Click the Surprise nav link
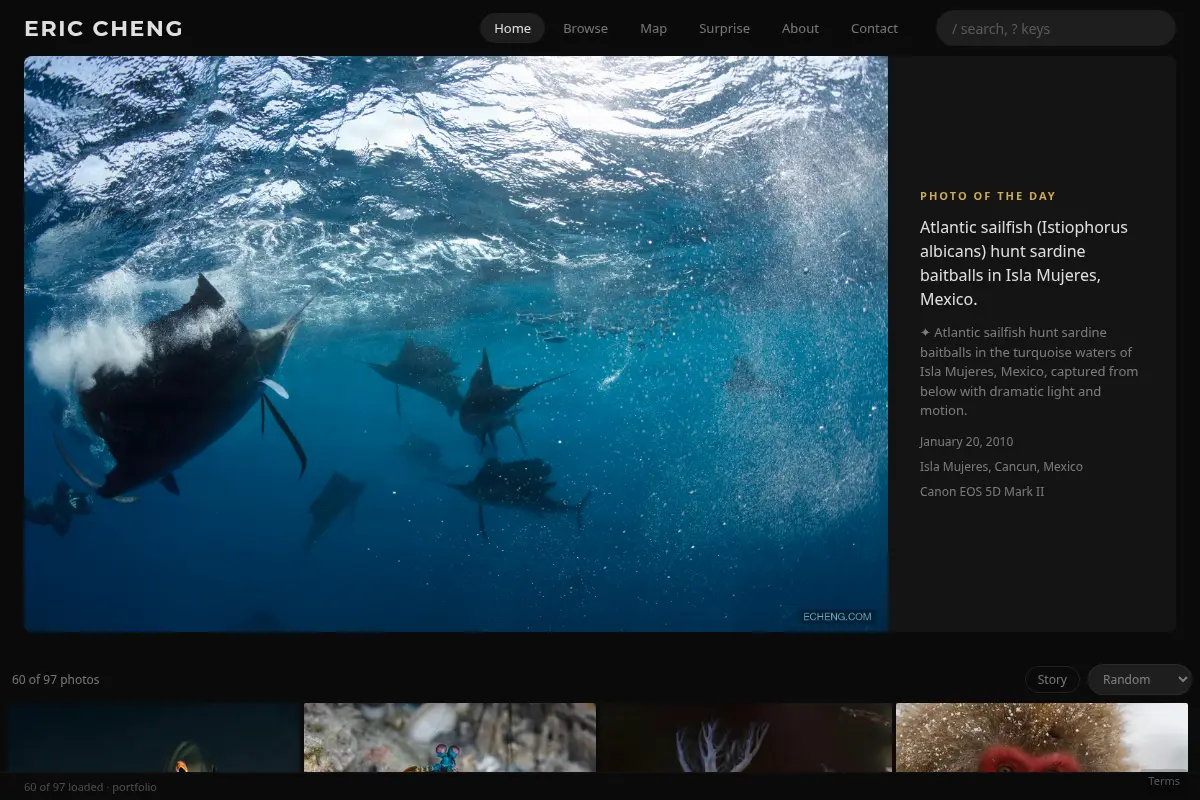The width and height of the screenshot is (1200, 800). click(724, 28)
